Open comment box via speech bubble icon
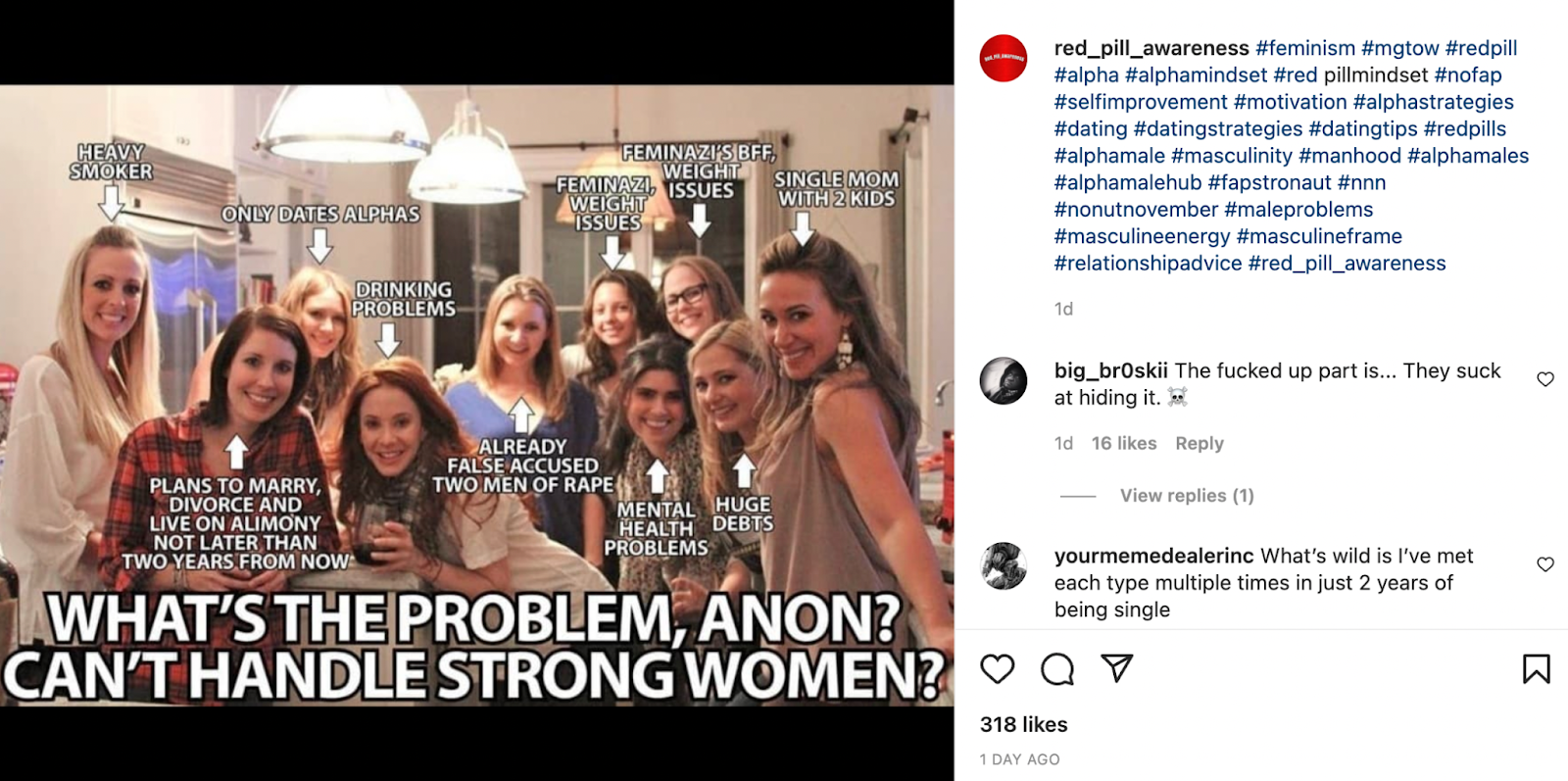The width and height of the screenshot is (1568, 781). tap(1057, 669)
